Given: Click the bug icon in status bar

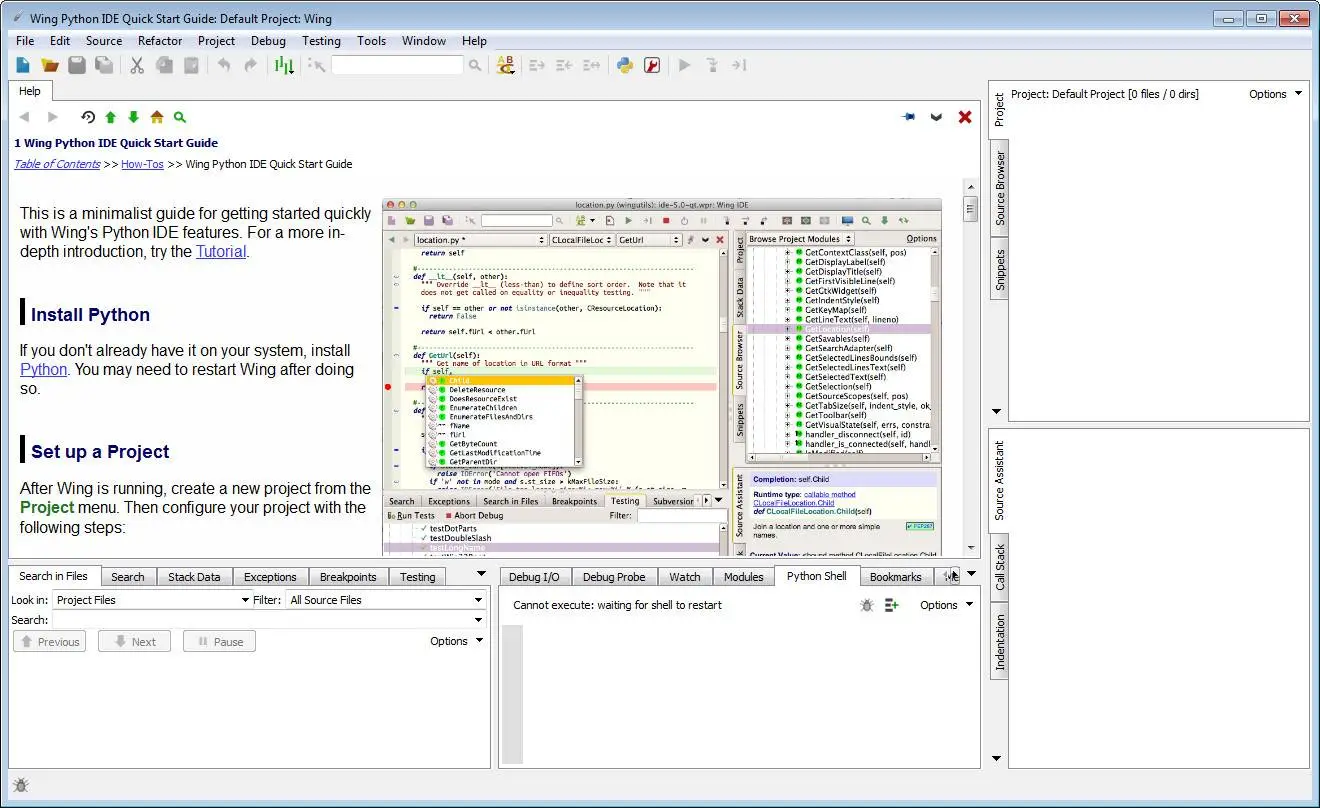Looking at the screenshot, I should (21, 786).
